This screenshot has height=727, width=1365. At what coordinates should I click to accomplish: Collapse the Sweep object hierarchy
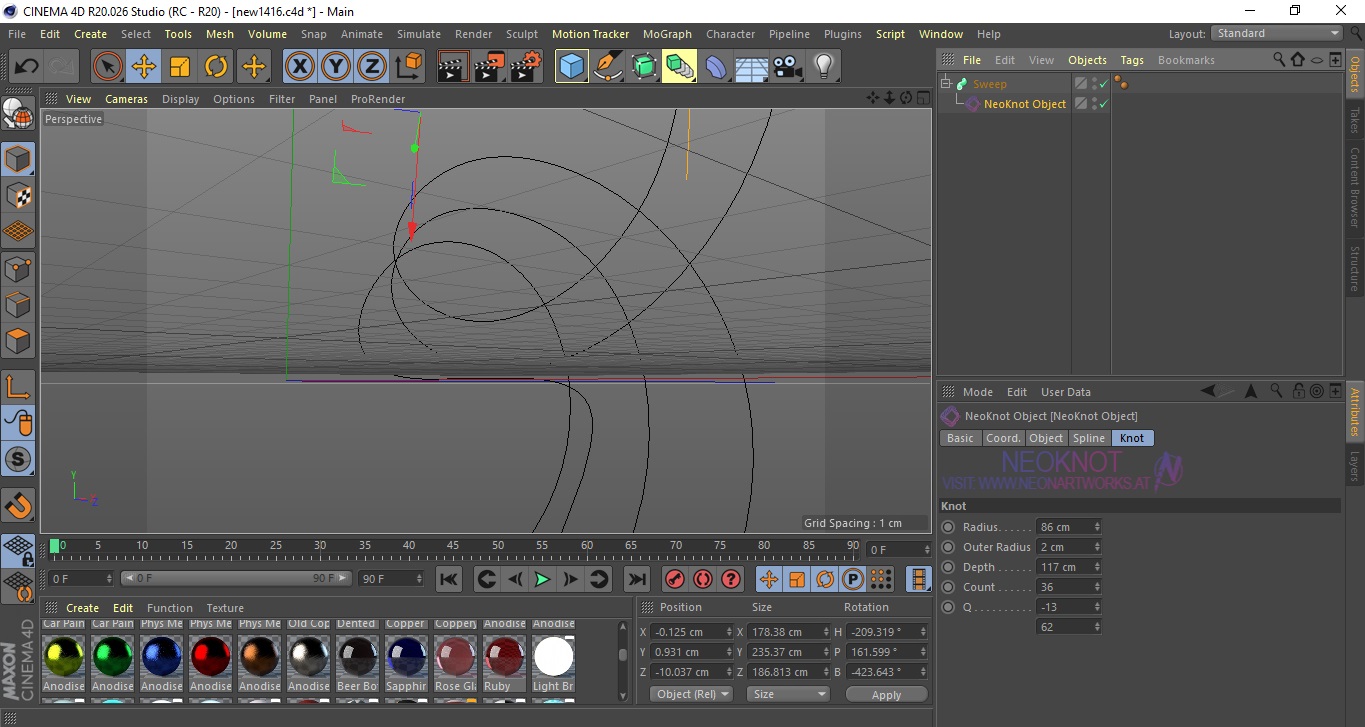pyautogui.click(x=946, y=84)
